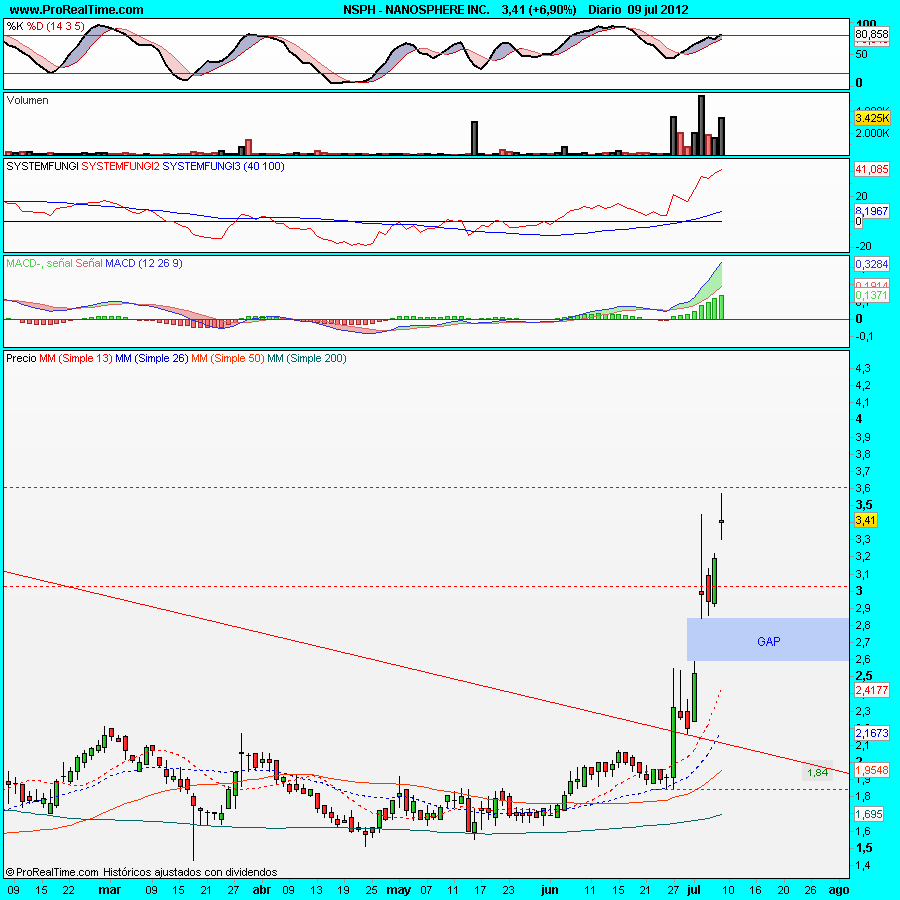Select the blue 8,1967 value tag

(872, 211)
